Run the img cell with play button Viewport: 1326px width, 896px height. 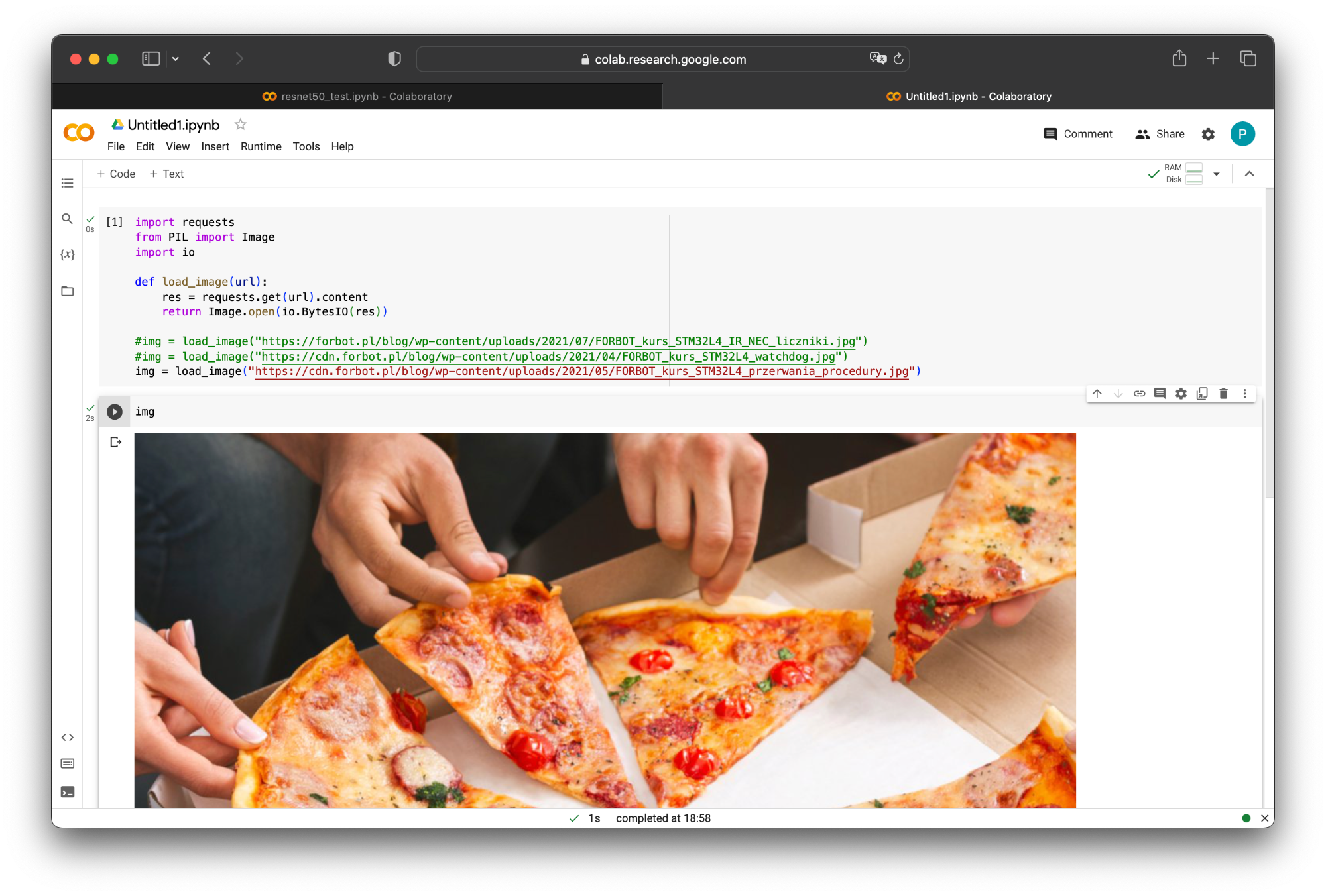coord(115,412)
